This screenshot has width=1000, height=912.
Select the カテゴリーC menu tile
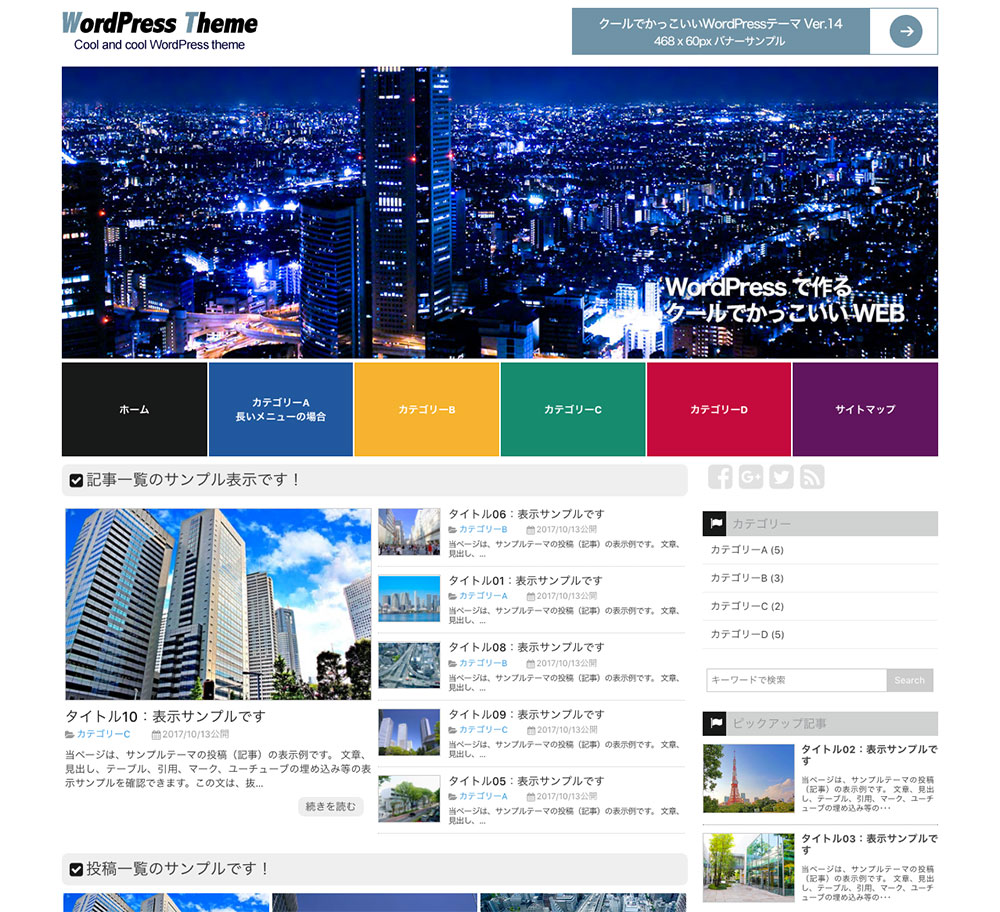[x=573, y=409]
